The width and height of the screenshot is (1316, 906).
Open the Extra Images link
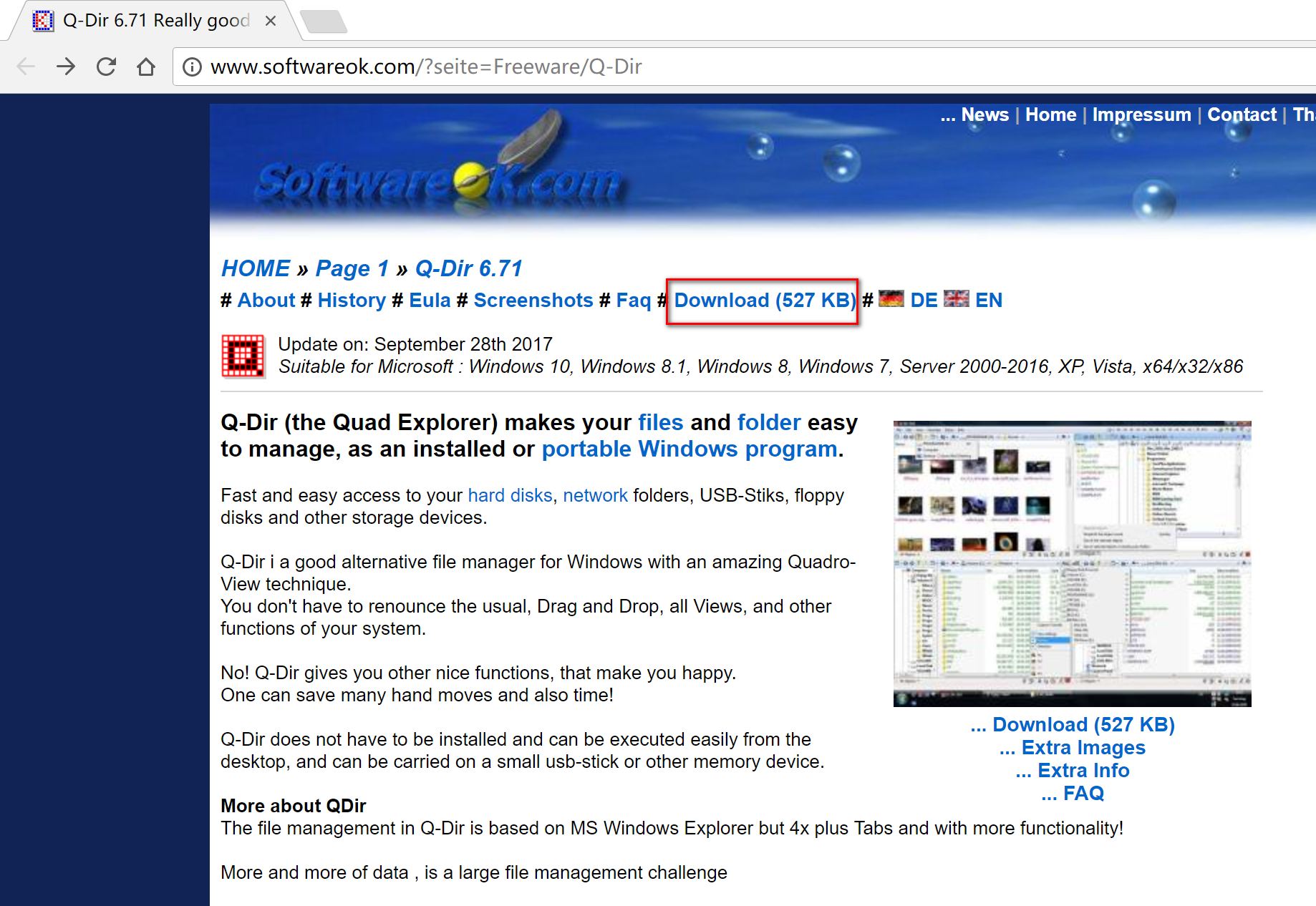tap(1073, 748)
